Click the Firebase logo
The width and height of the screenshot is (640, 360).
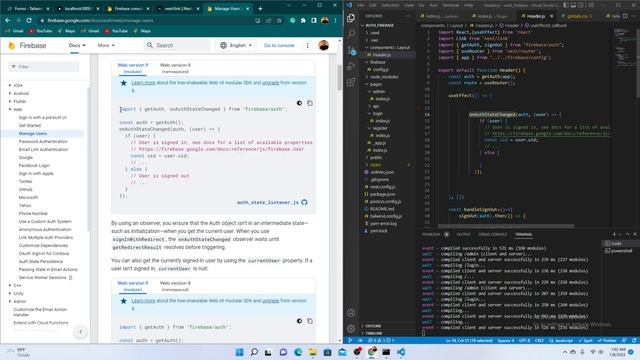click(x=27, y=45)
